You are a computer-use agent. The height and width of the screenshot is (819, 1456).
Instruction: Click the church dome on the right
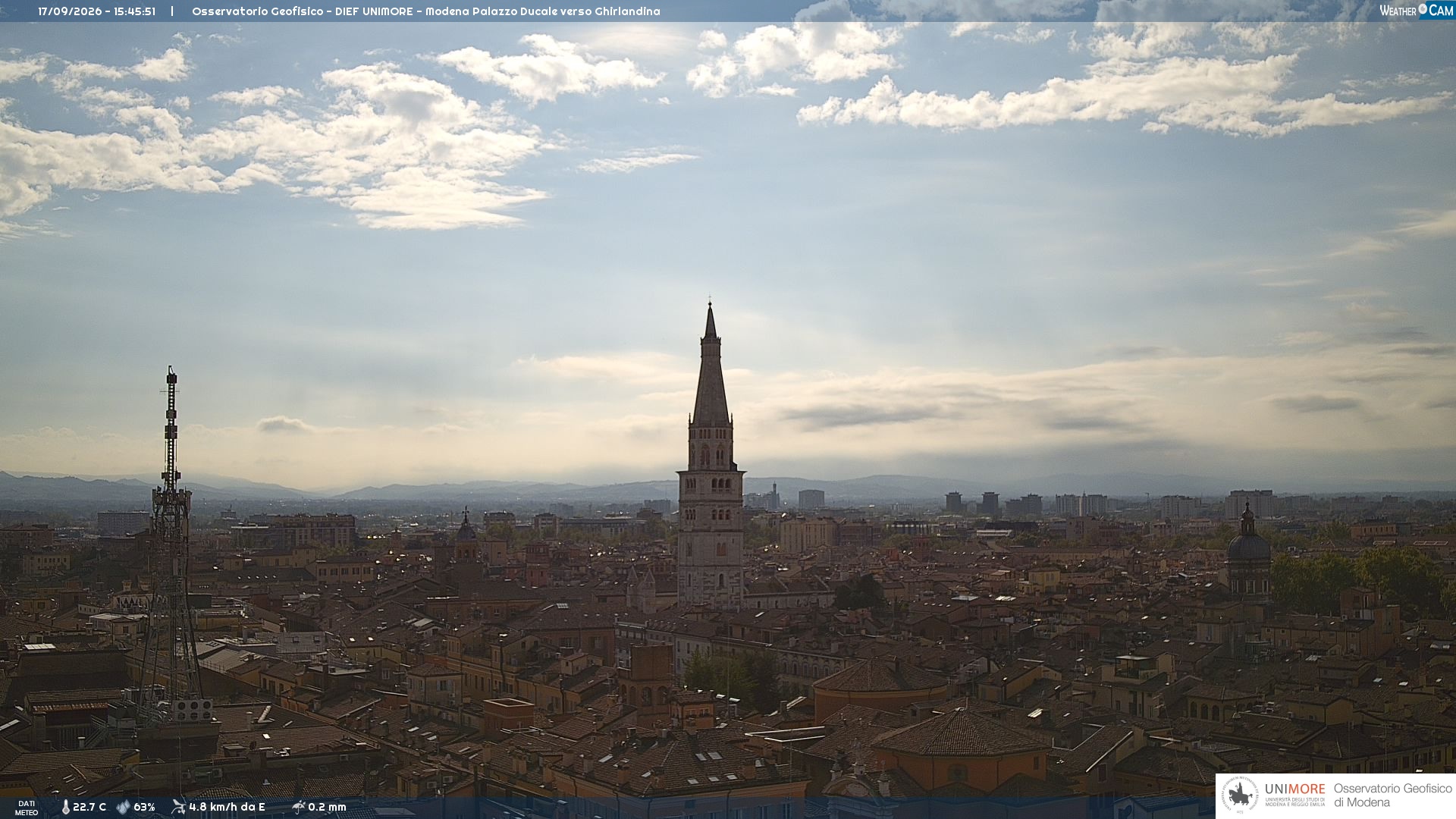click(x=1248, y=548)
